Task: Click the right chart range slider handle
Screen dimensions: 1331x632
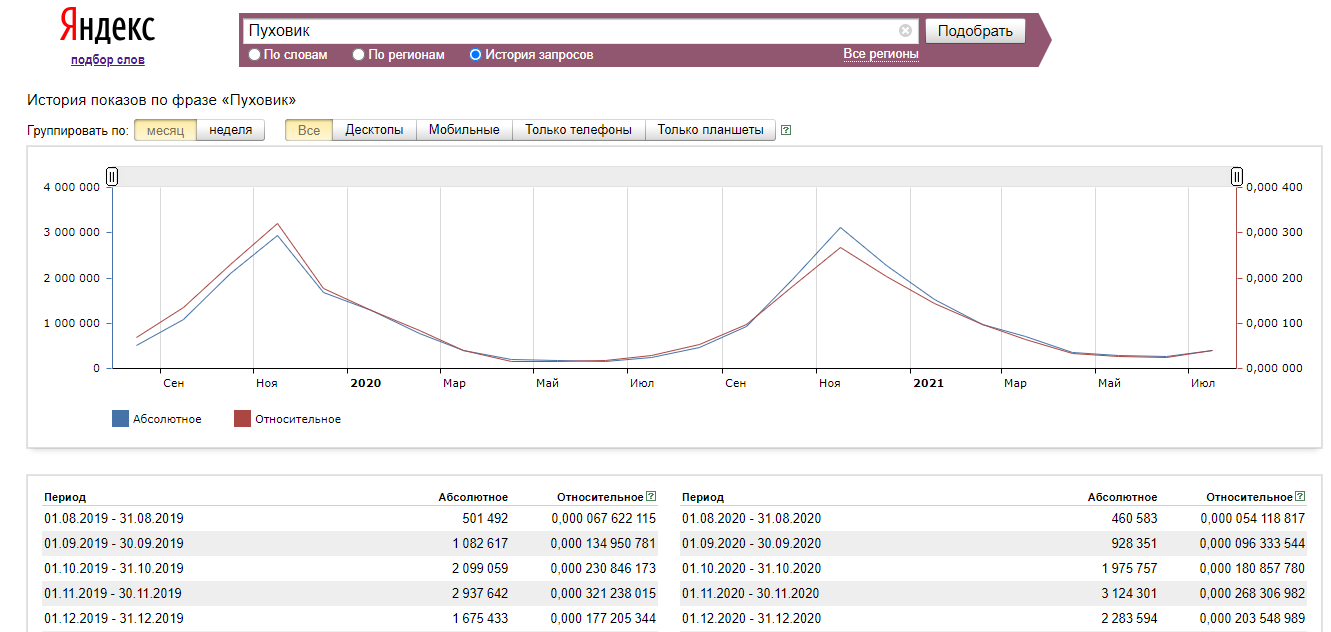Action: pyautogui.click(x=1237, y=177)
